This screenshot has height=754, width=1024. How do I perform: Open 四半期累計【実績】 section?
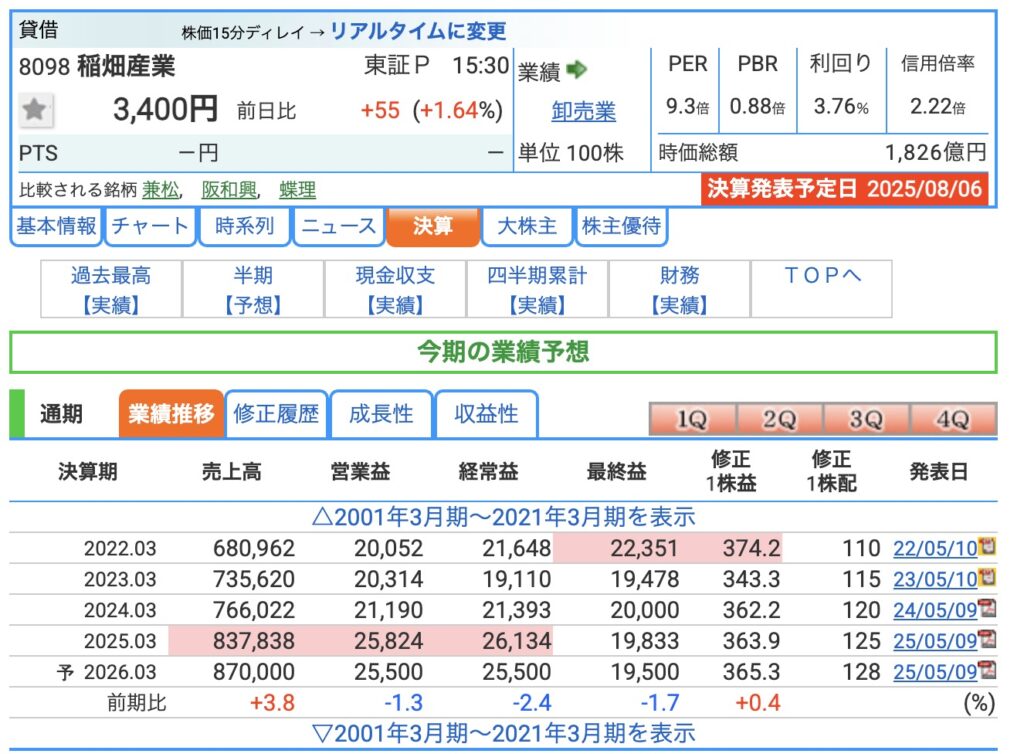[537, 289]
